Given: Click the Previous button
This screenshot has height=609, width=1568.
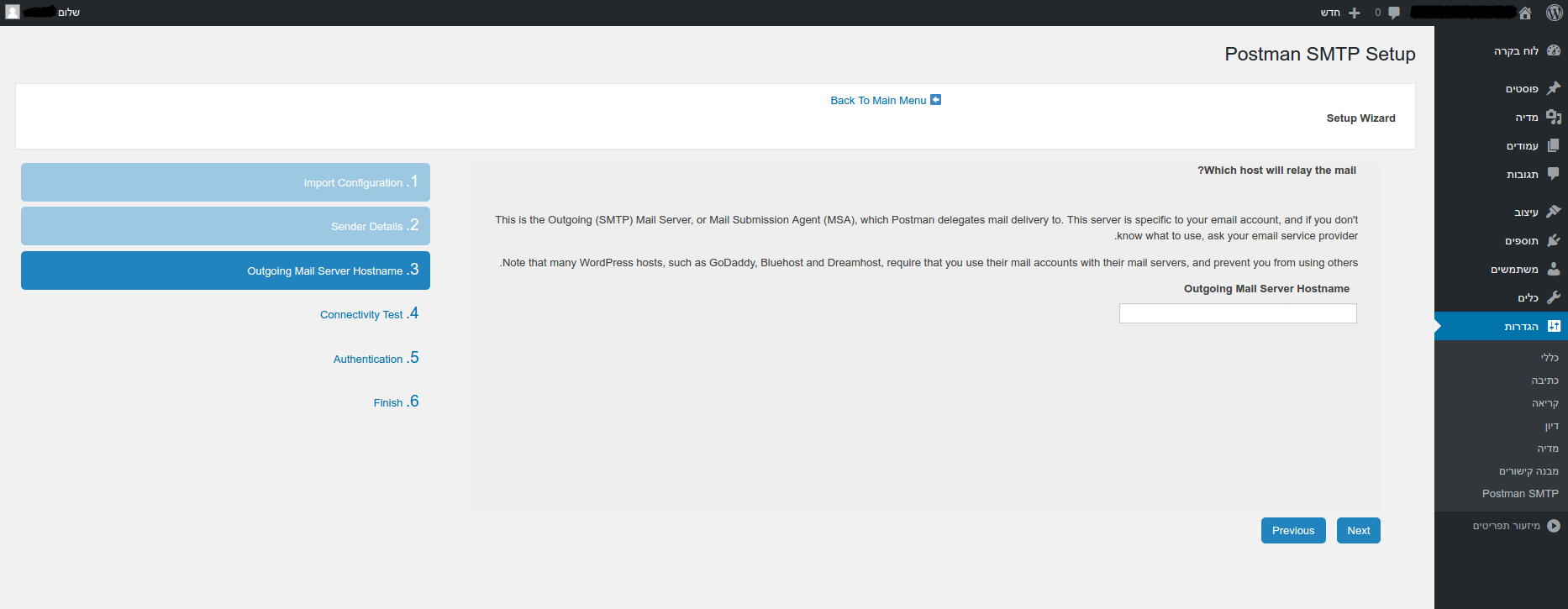Looking at the screenshot, I should click(1292, 531).
